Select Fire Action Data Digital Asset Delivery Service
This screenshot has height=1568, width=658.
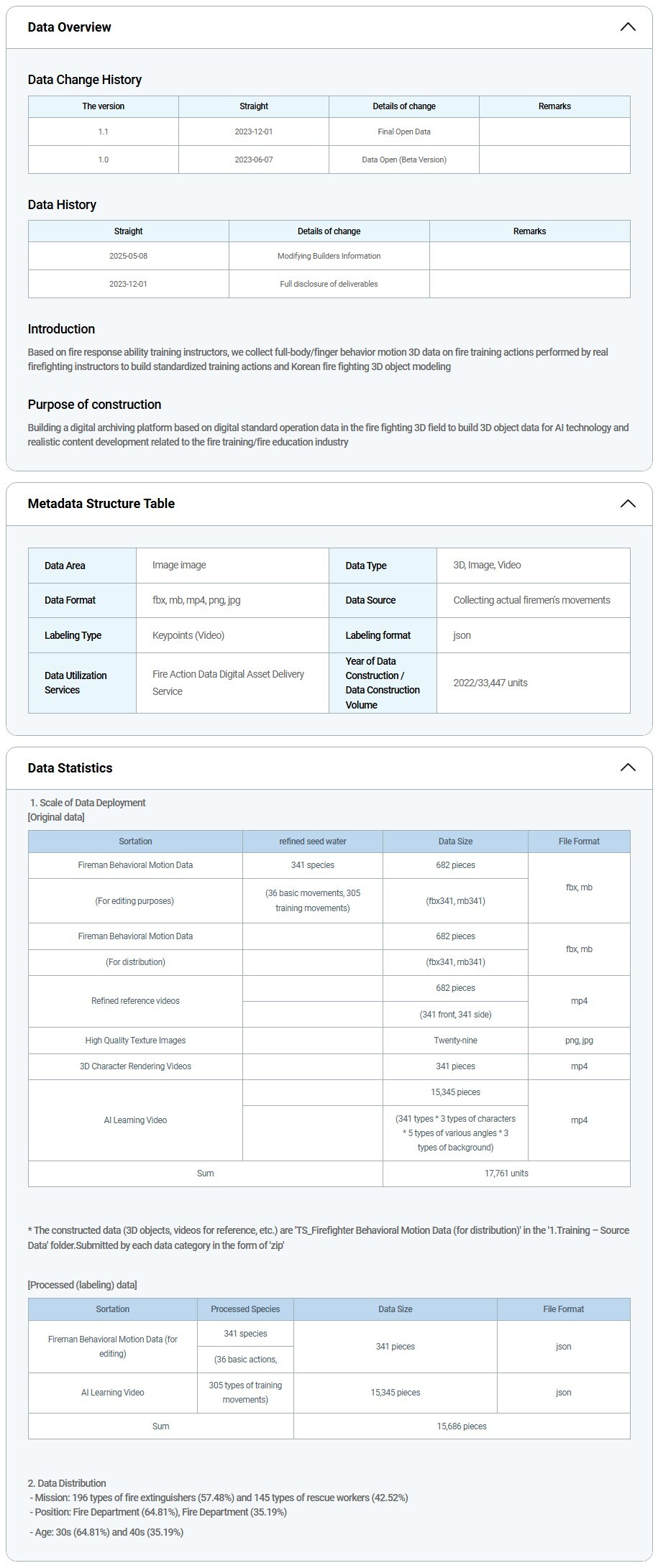click(x=228, y=683)
